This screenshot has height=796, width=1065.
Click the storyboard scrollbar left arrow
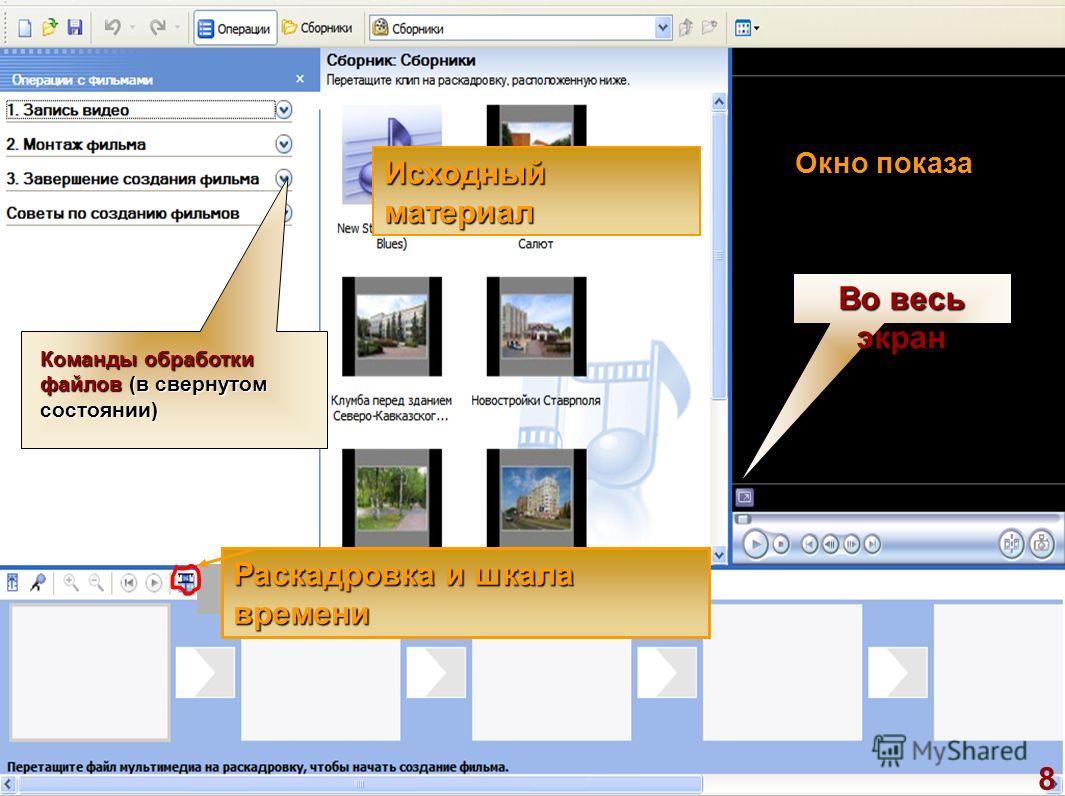[x=8, y=784]
